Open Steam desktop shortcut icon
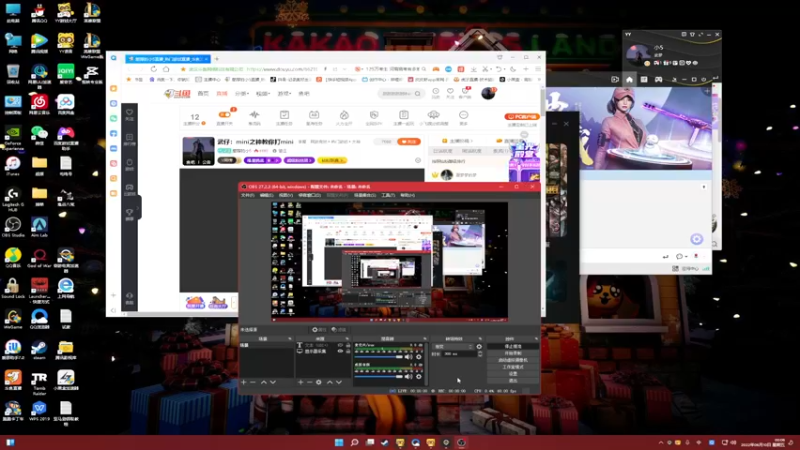 click(x=39, y=347)
